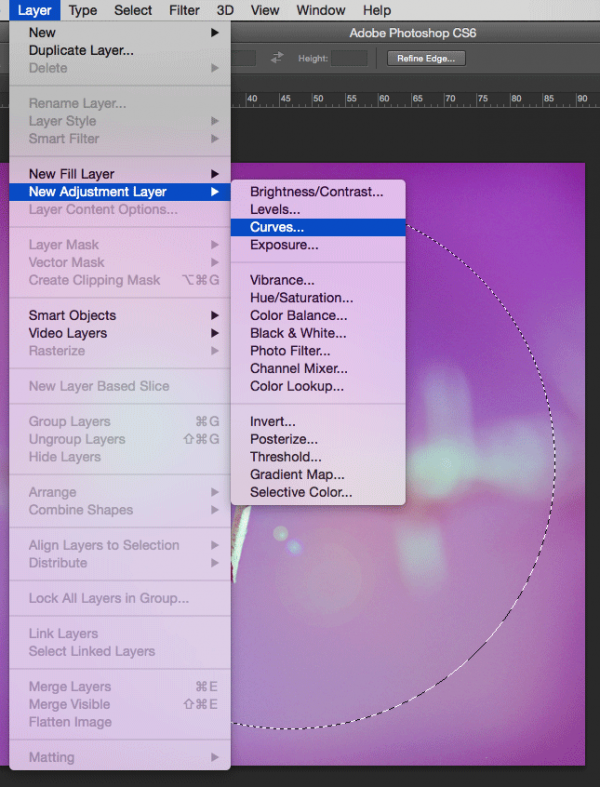This screenshot has width=600, height=787.
Task: Open the Filter menu
Action: coord(184,10)
